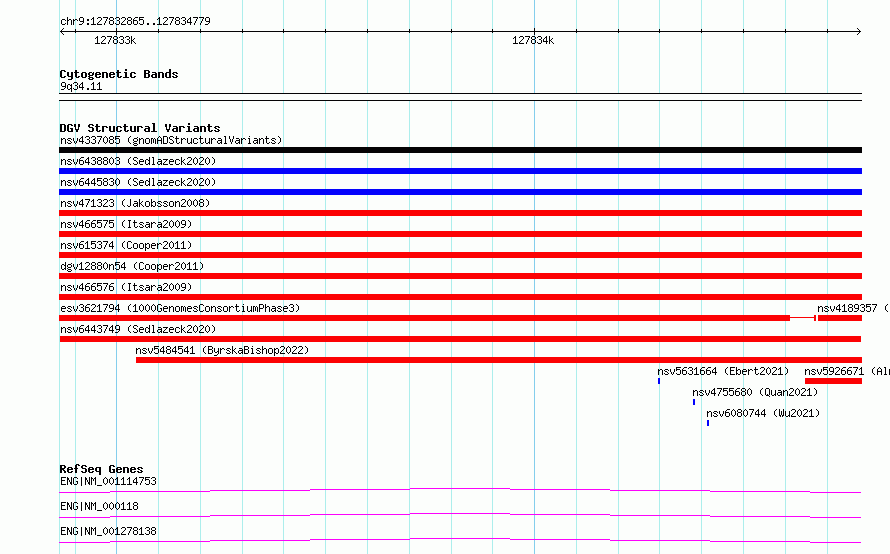Click the red bar under nsv5484541
This screenshot has height=554, width=890.
[499, 360]
